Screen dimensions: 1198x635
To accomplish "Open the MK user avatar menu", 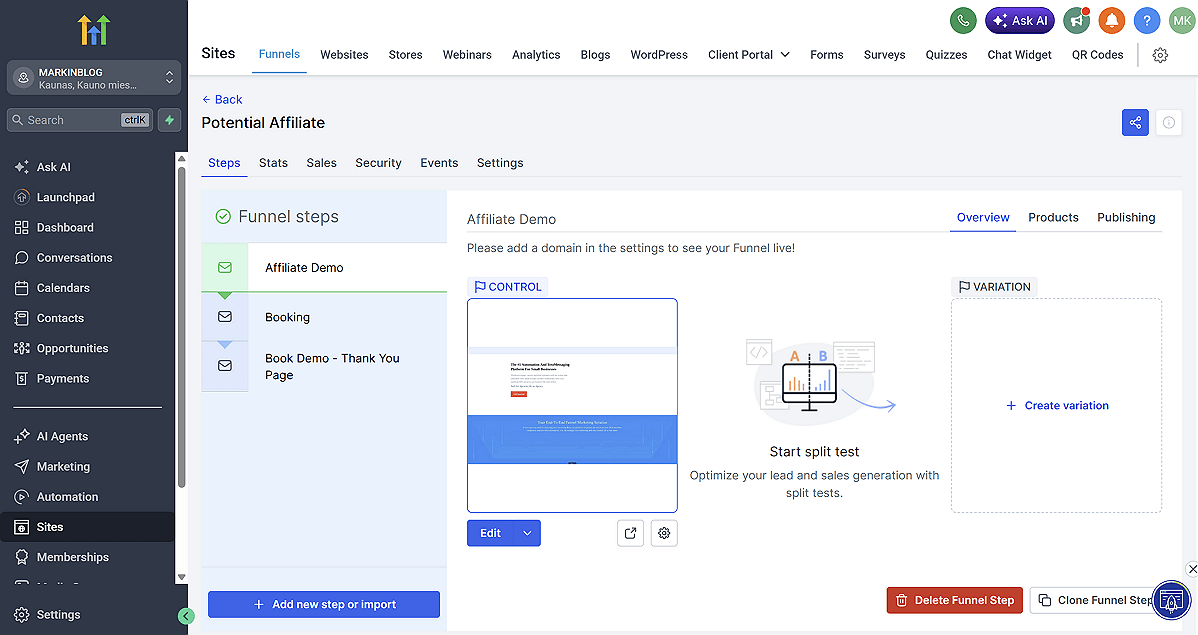I will (x=1182, y=21).
